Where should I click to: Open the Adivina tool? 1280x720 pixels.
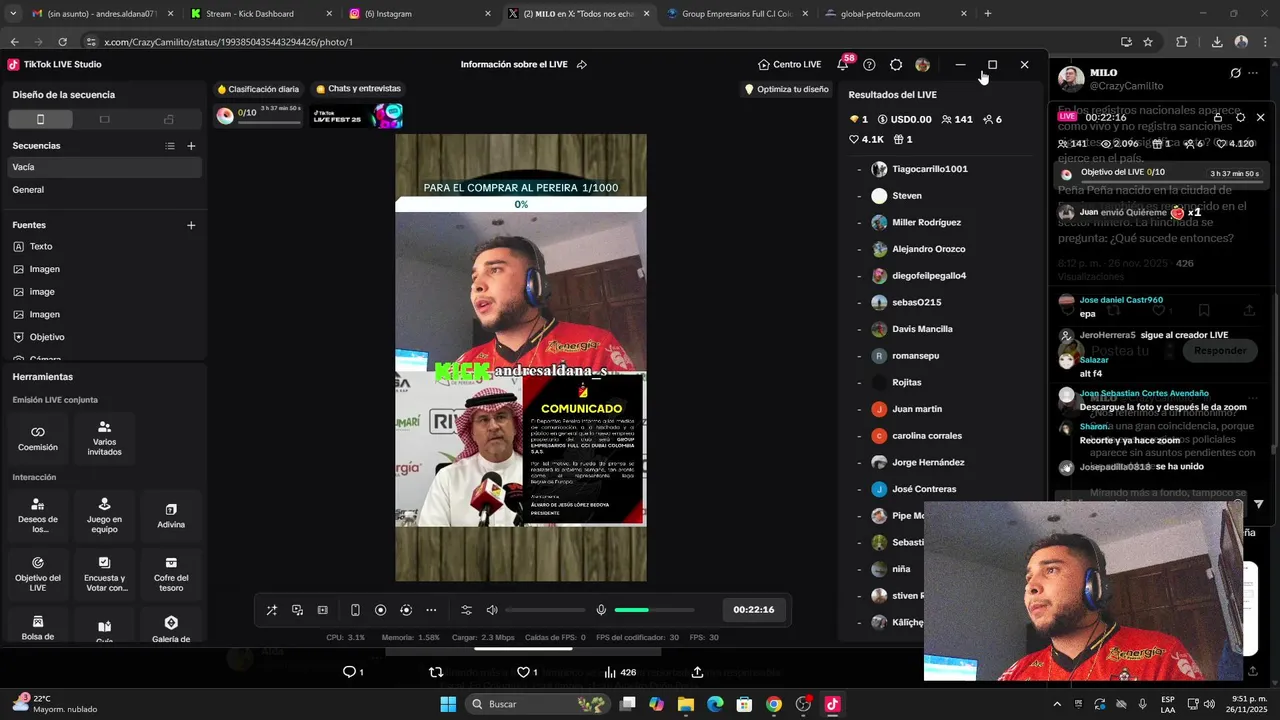pos(171,516)
